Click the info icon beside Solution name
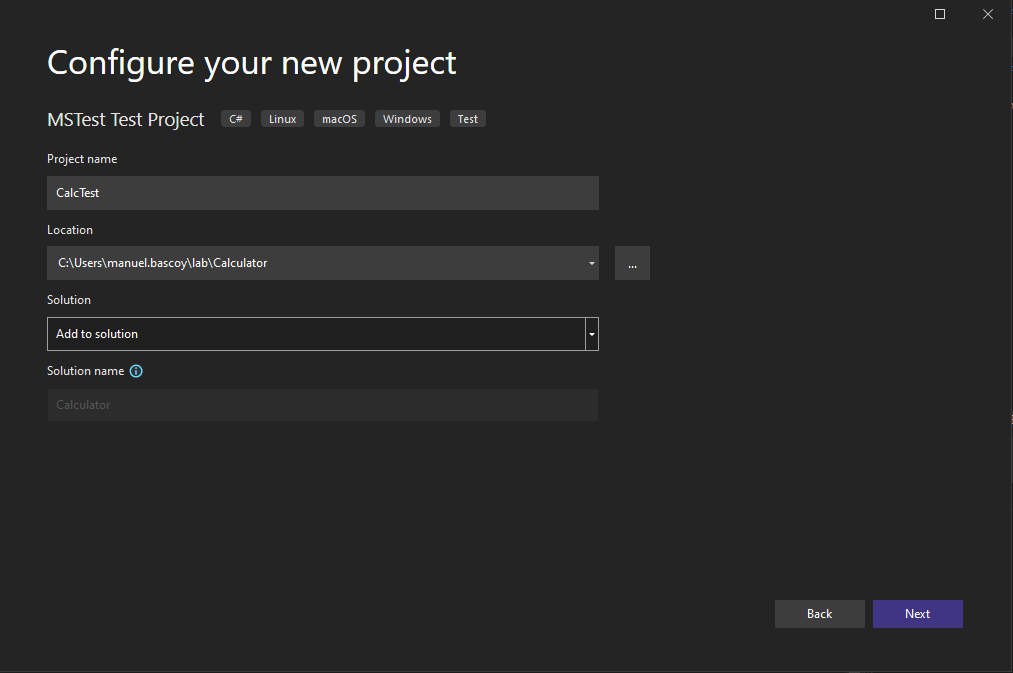Image resolution: width=1013 pixels, height=673 pixels. tap(137, 371)
